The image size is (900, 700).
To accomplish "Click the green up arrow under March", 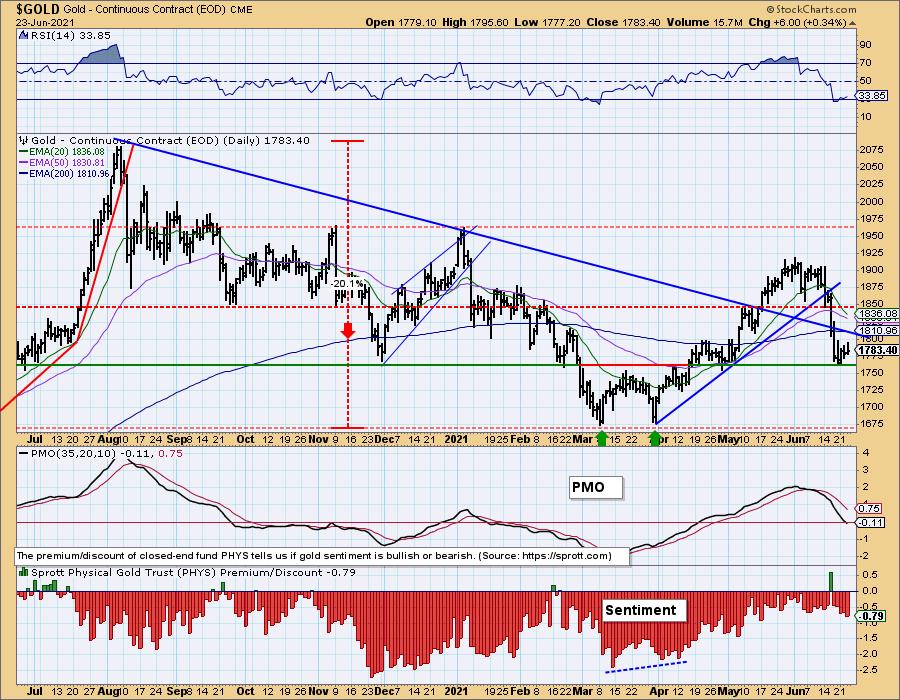I will tap(602, 439).
